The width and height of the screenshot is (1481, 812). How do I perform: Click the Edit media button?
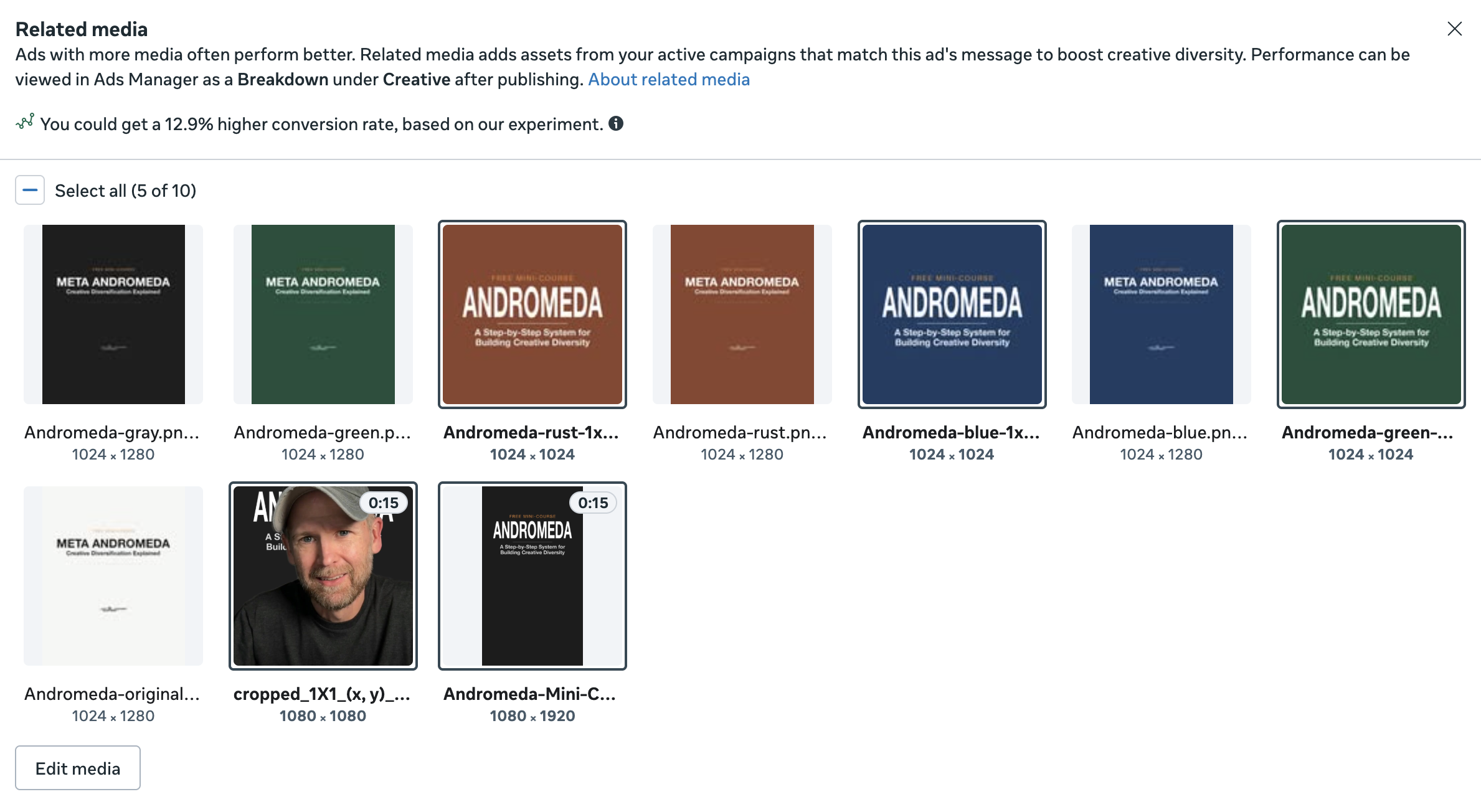(78, 768)
